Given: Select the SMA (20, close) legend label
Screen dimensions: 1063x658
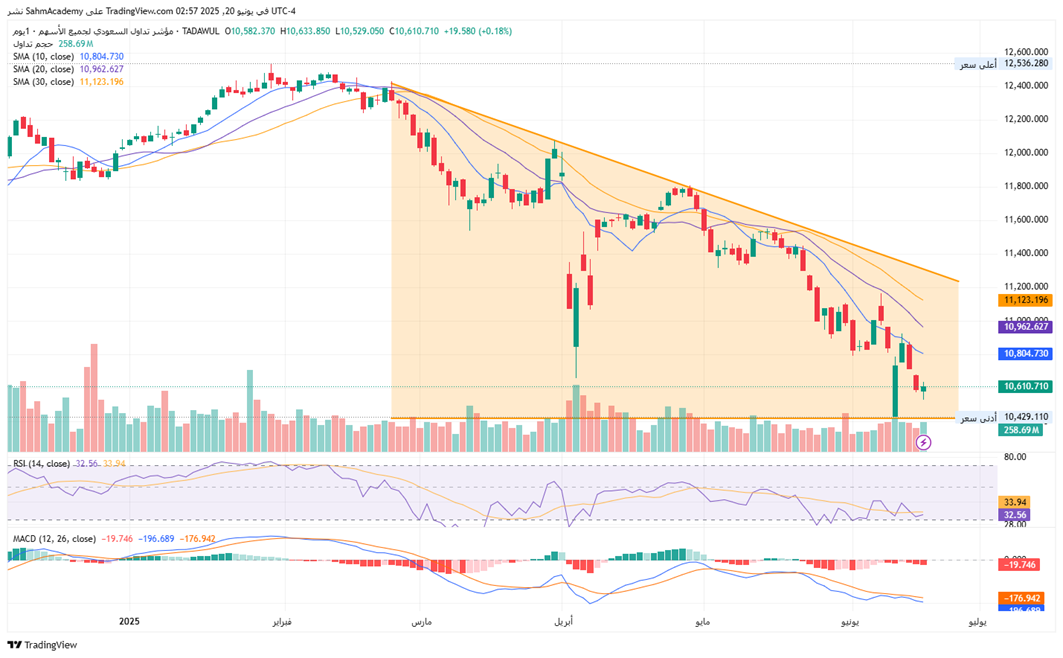Looking at the screenshot, I should (x=43, y=69).
